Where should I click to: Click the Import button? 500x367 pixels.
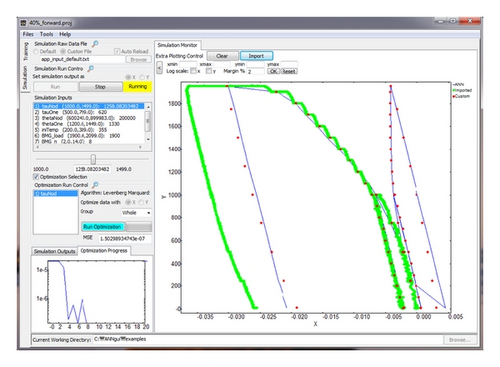coord(256,56)
